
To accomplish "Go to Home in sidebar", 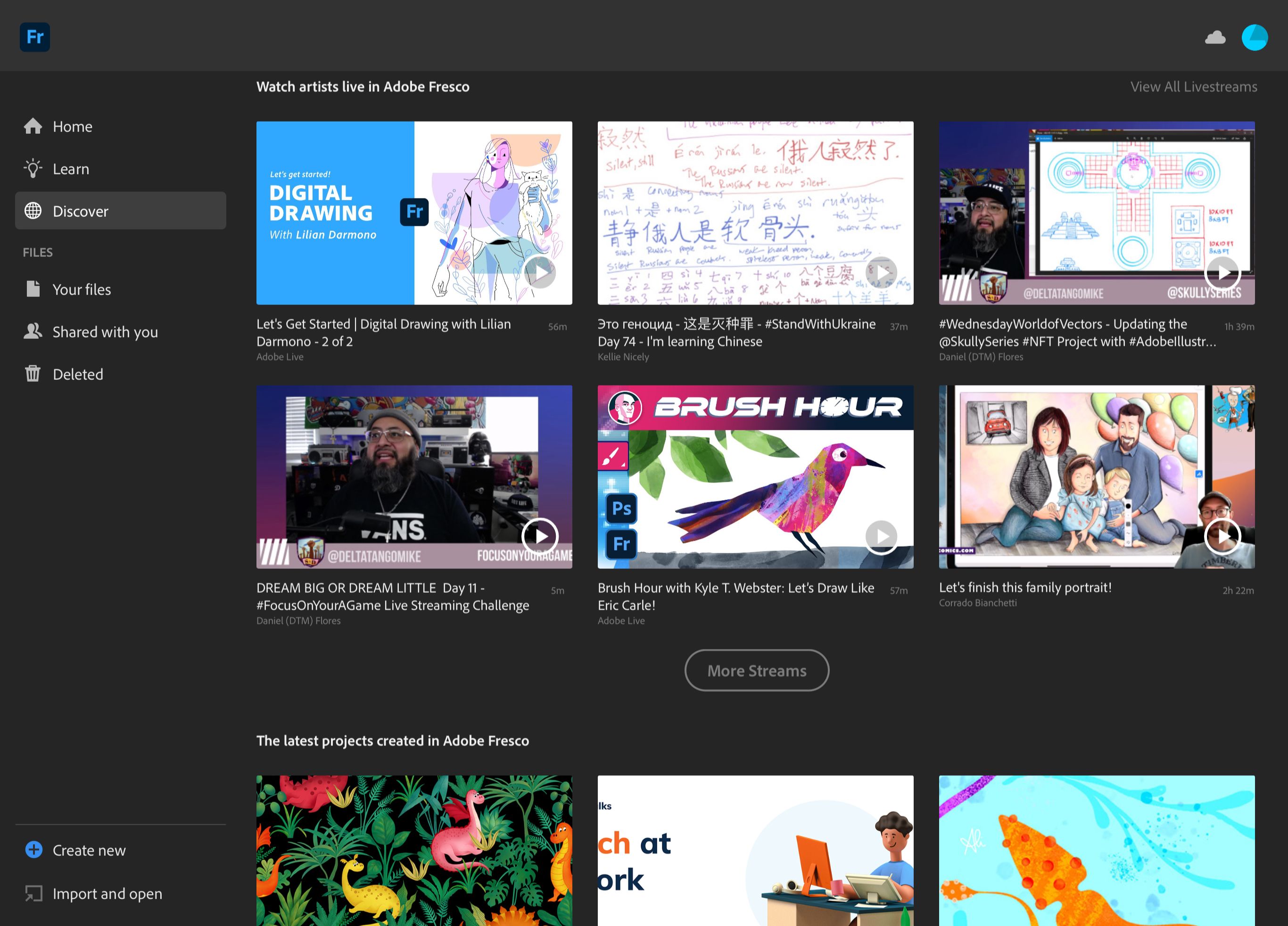I will [120, 126].
